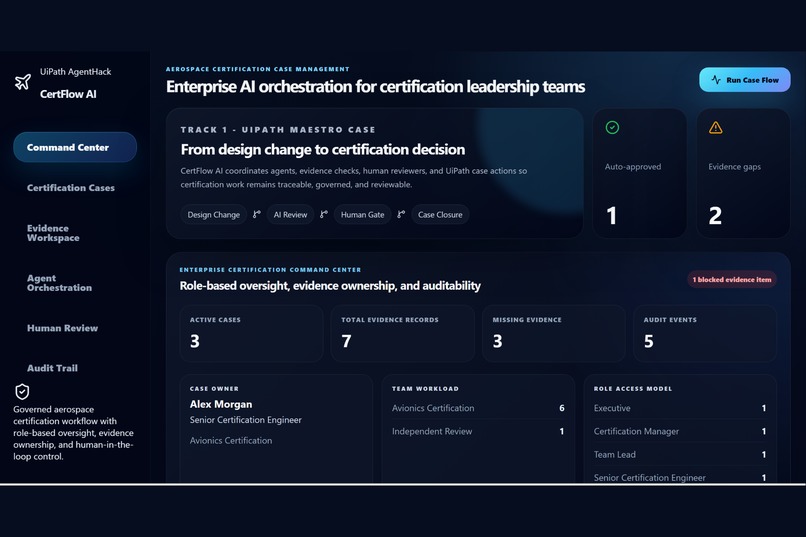Select the Independent Review workload row
The width and height of the screenshot is (806, 537).
[x=478, y=431]
